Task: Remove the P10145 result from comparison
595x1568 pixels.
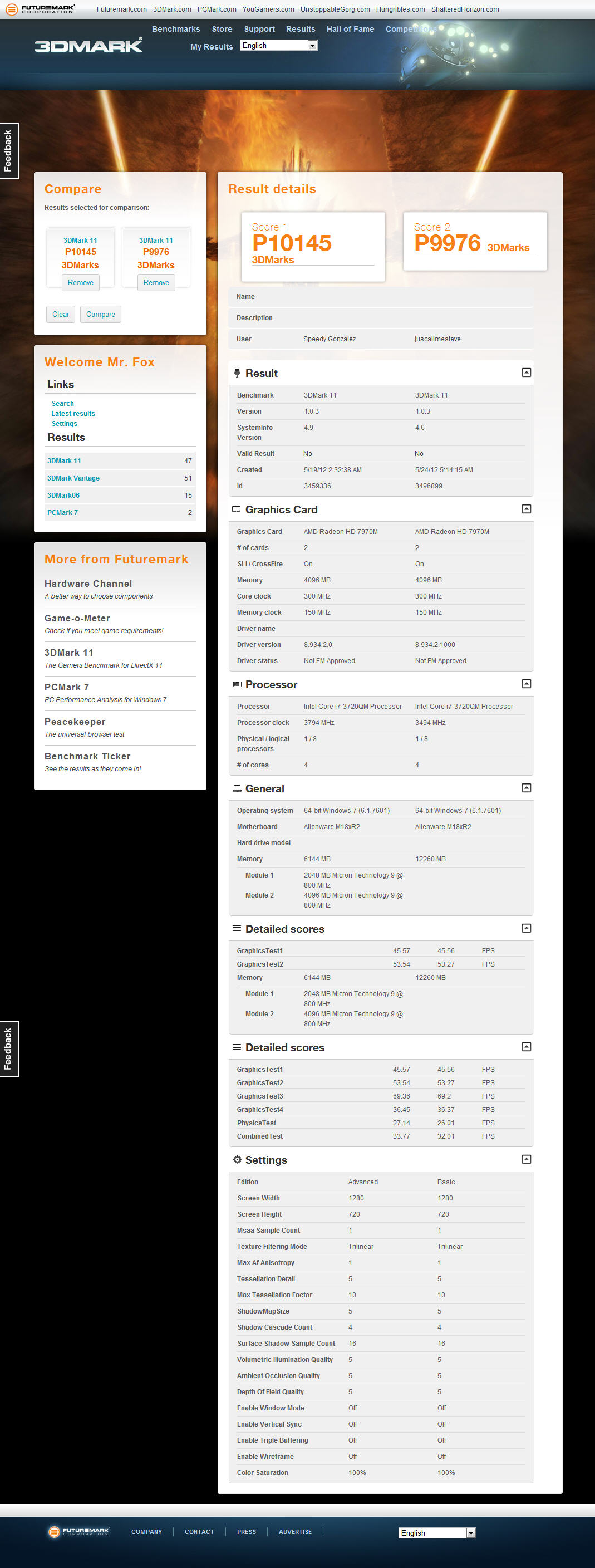Action: (x=80, y=282)
